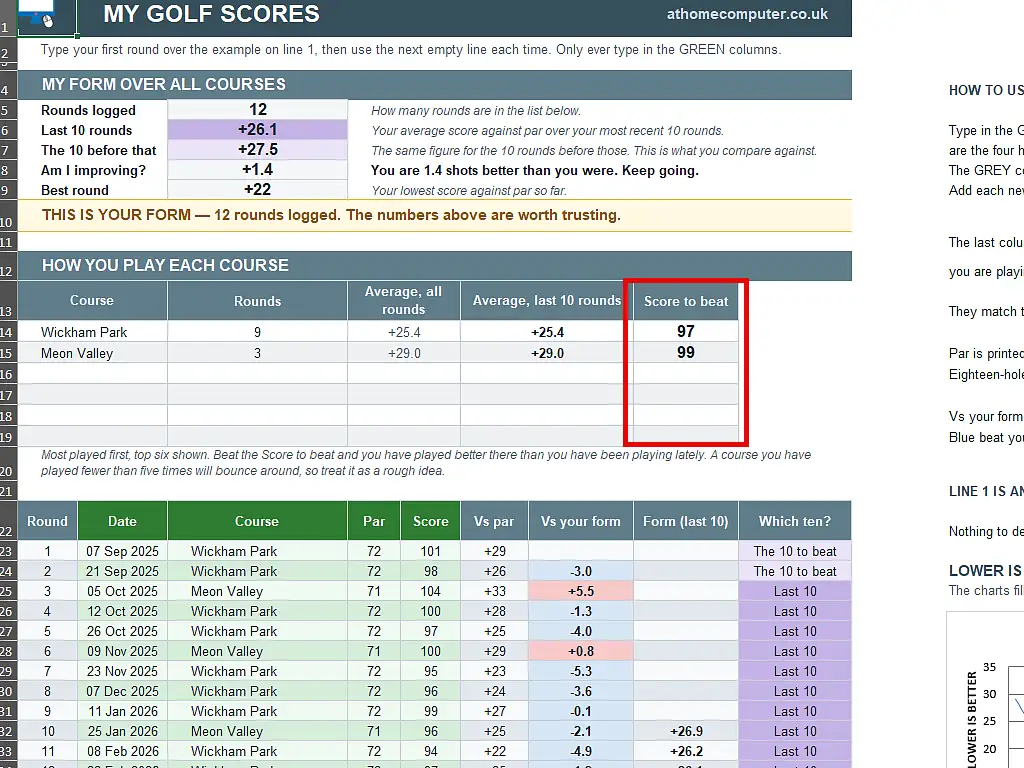Select the red +5.5 Vs your form cell

[581, 591]
